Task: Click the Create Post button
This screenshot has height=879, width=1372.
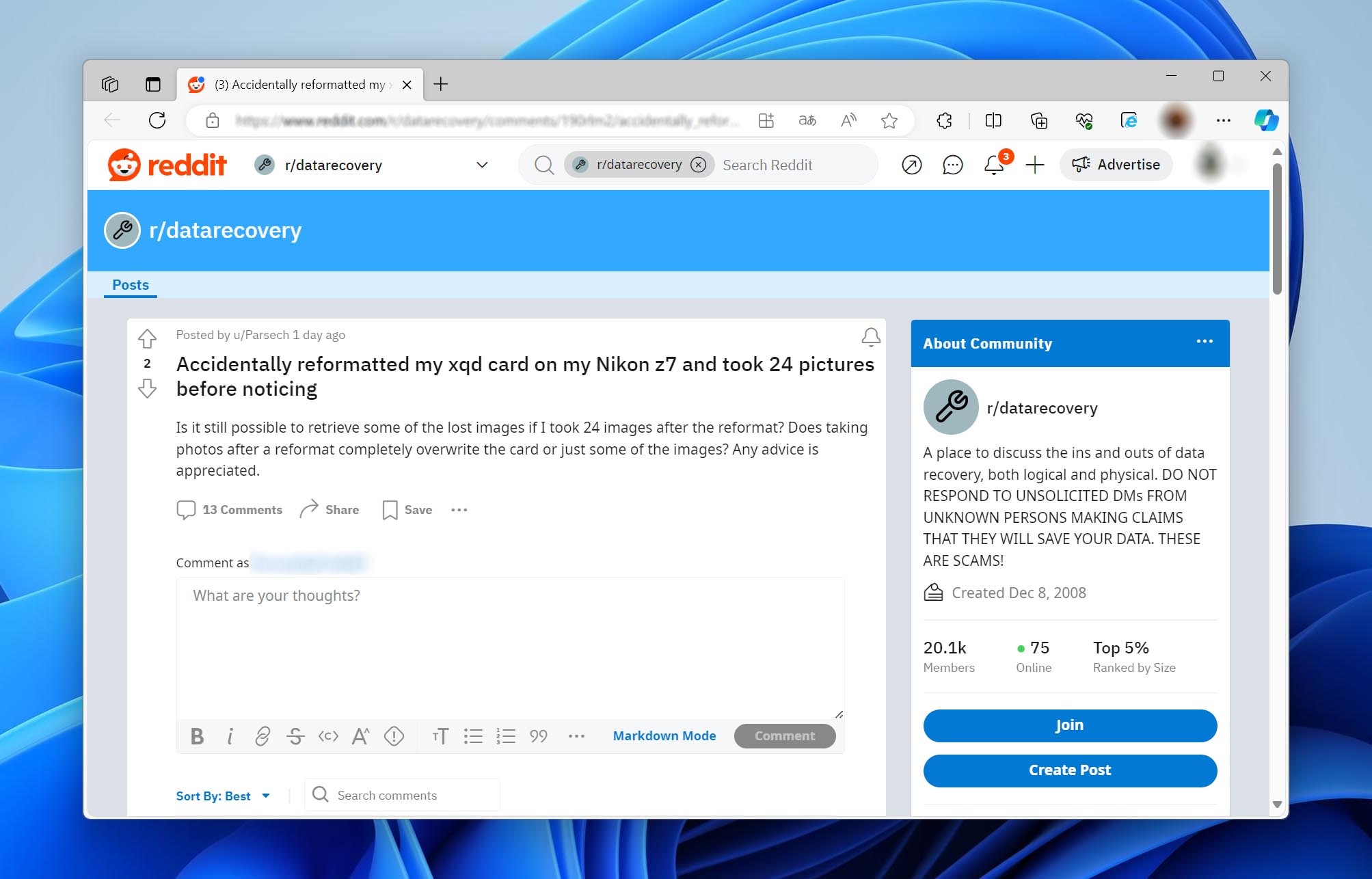Action: click(x=1070, y=770)
